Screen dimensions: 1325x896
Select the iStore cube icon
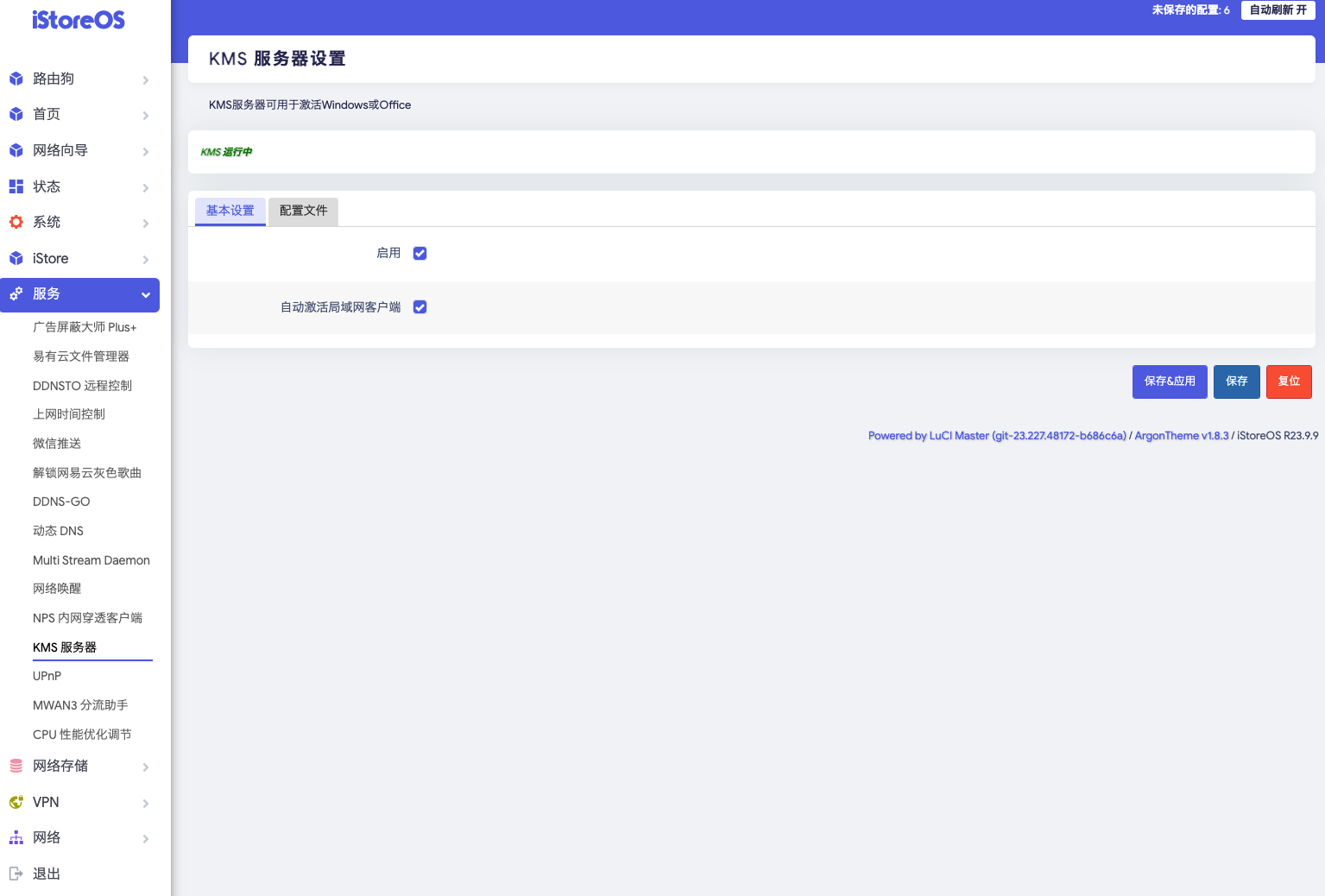click(x=16, y=258)
